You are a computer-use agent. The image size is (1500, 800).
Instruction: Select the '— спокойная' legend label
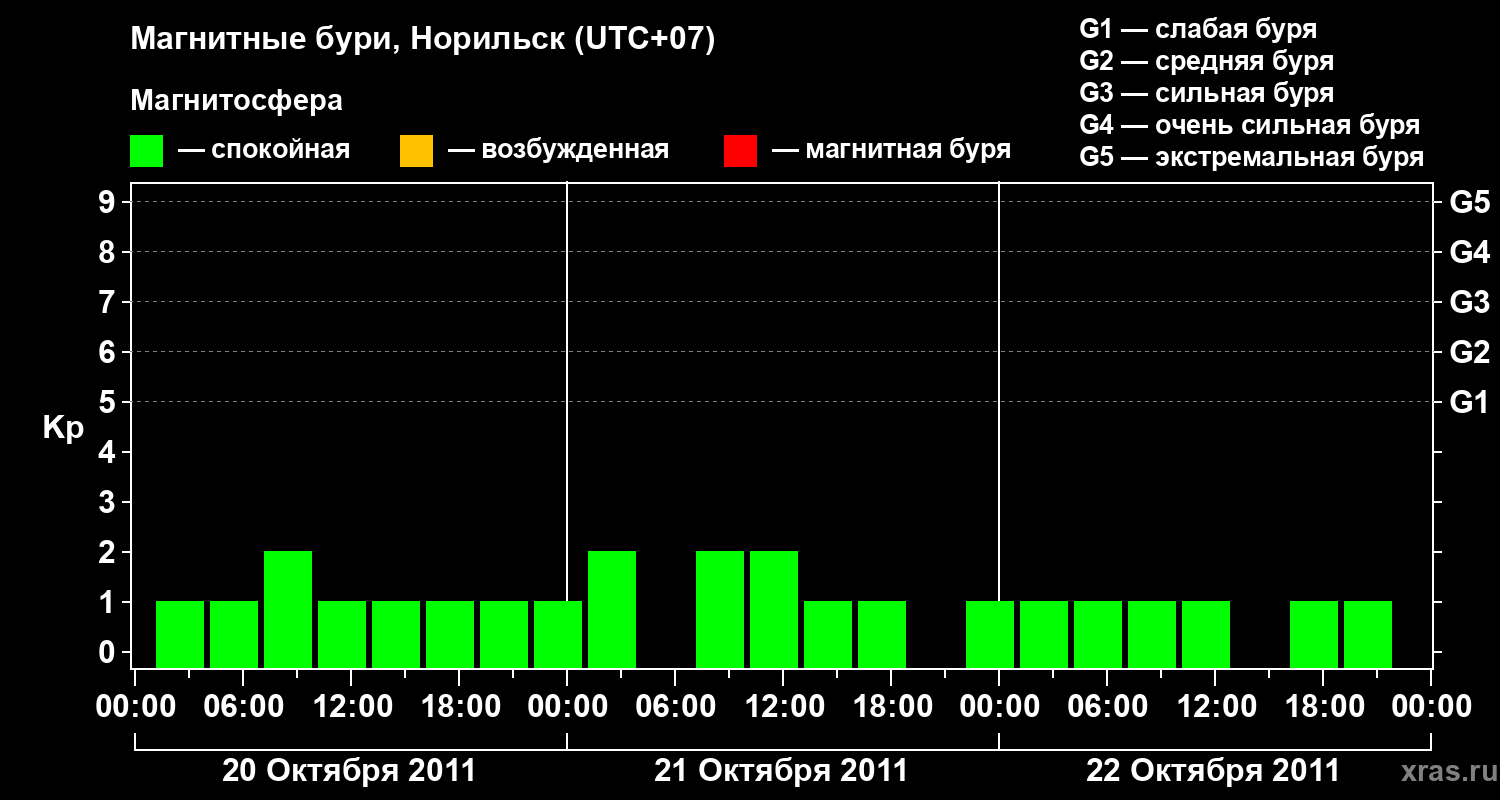(264, 150)
